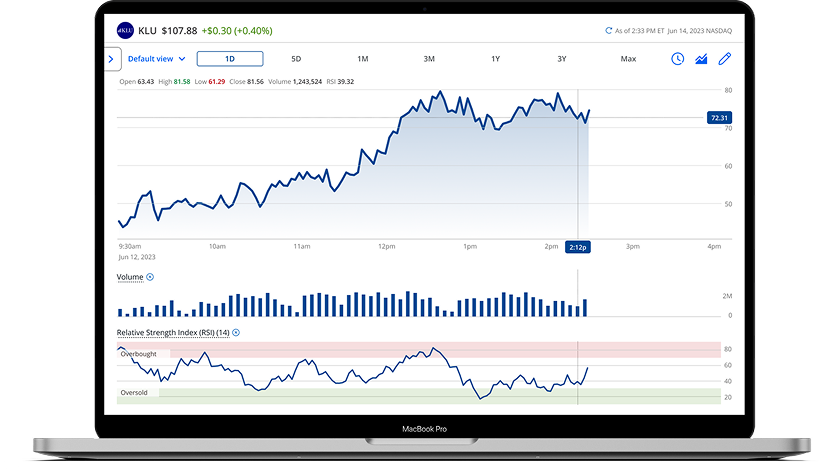The image size is (840, 473).
Task: Click the KLU company logo icon
Action: point(124,30)
